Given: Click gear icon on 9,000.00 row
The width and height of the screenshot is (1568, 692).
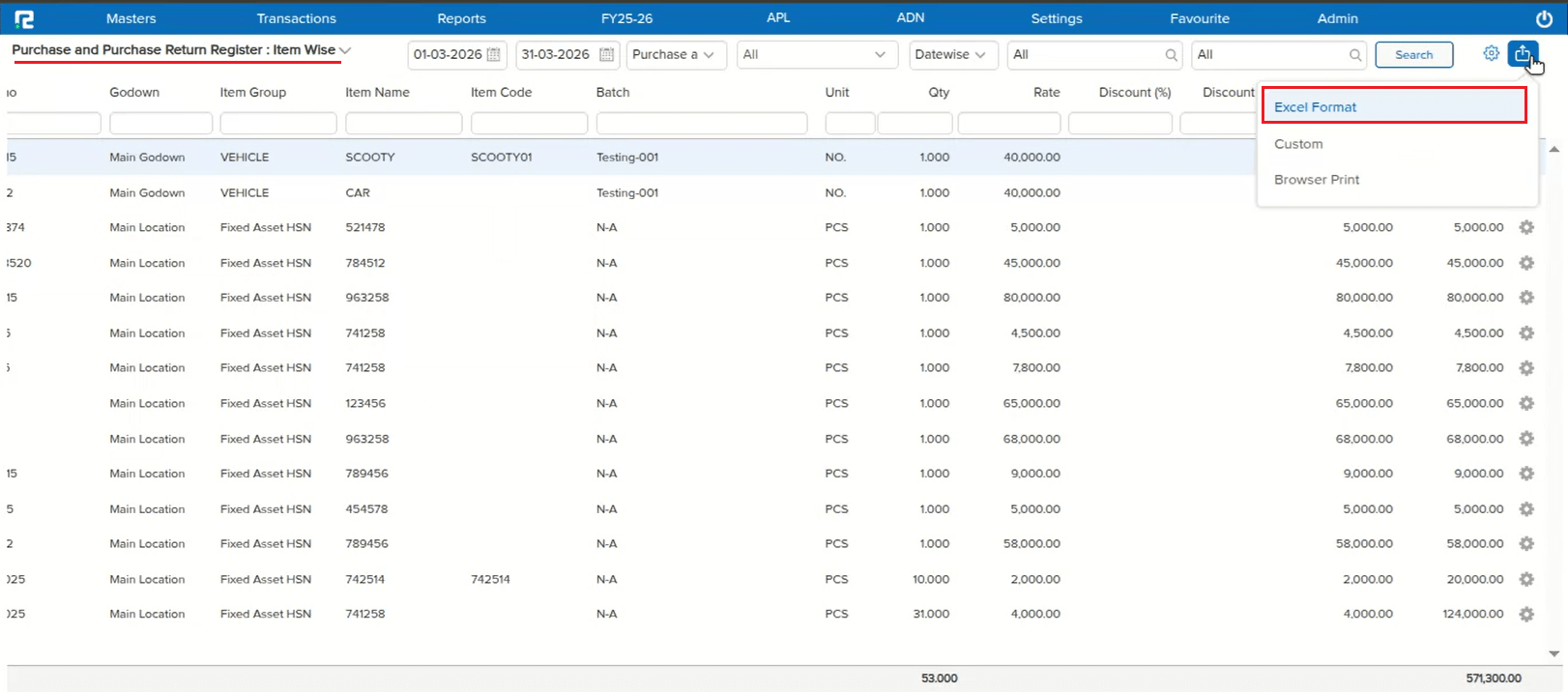Looking at the screenshot, I should pos(1526,474).
